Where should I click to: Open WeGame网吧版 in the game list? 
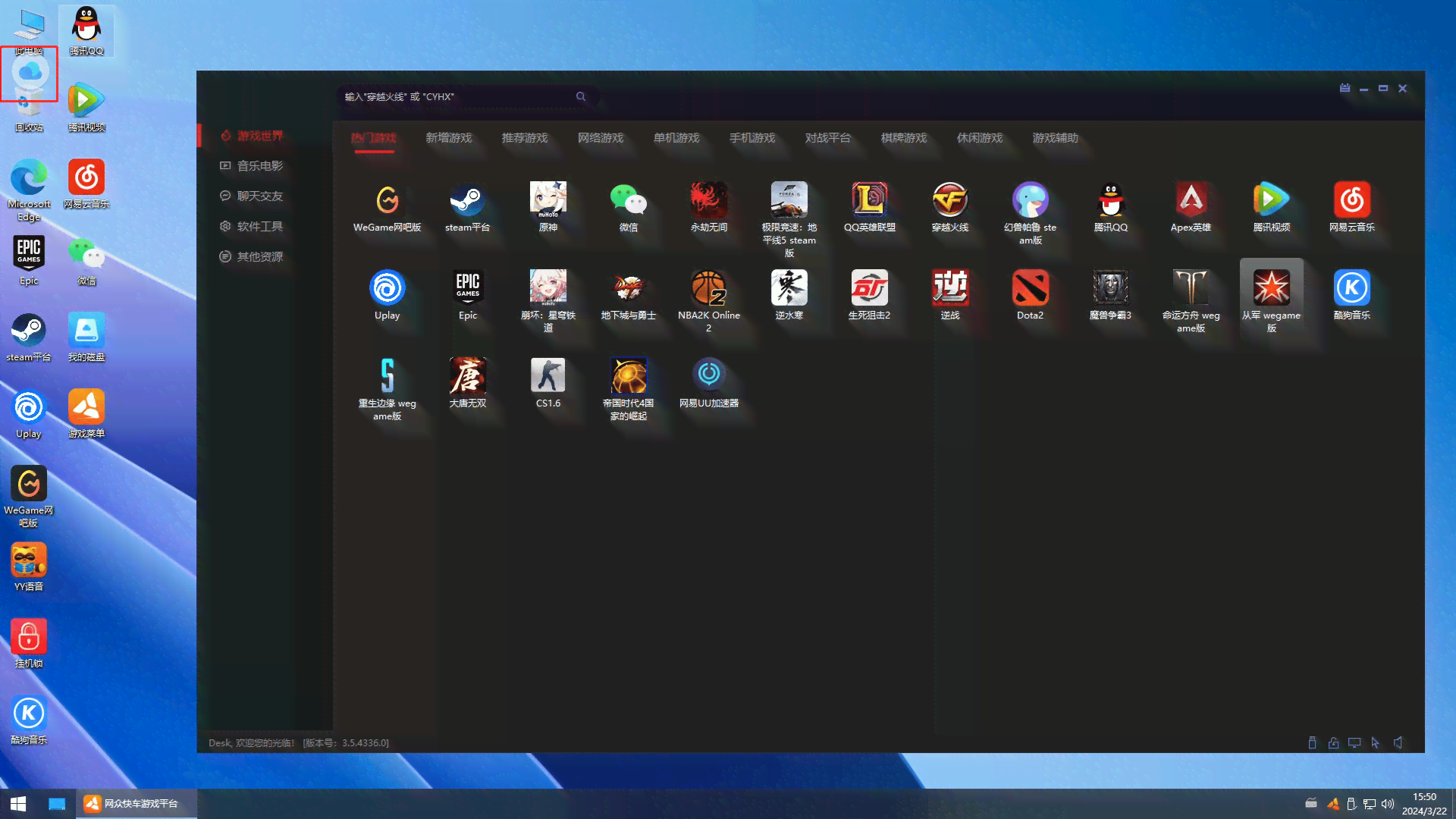tap(388, 207)
